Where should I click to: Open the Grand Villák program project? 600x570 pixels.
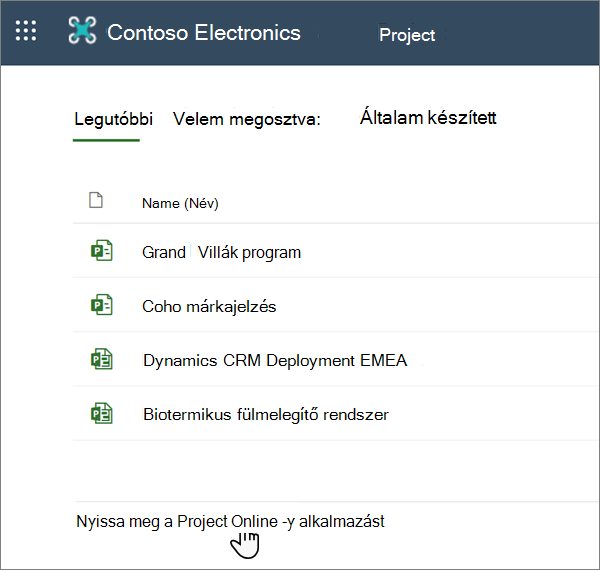pos(221,252)
